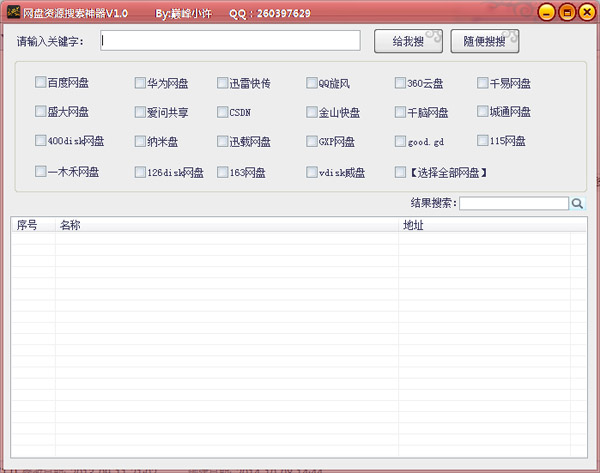Viewport: 600px width, 473px height.
Task: Toggle the 千脑网盘 checkbox
Action: pos(400,112)
